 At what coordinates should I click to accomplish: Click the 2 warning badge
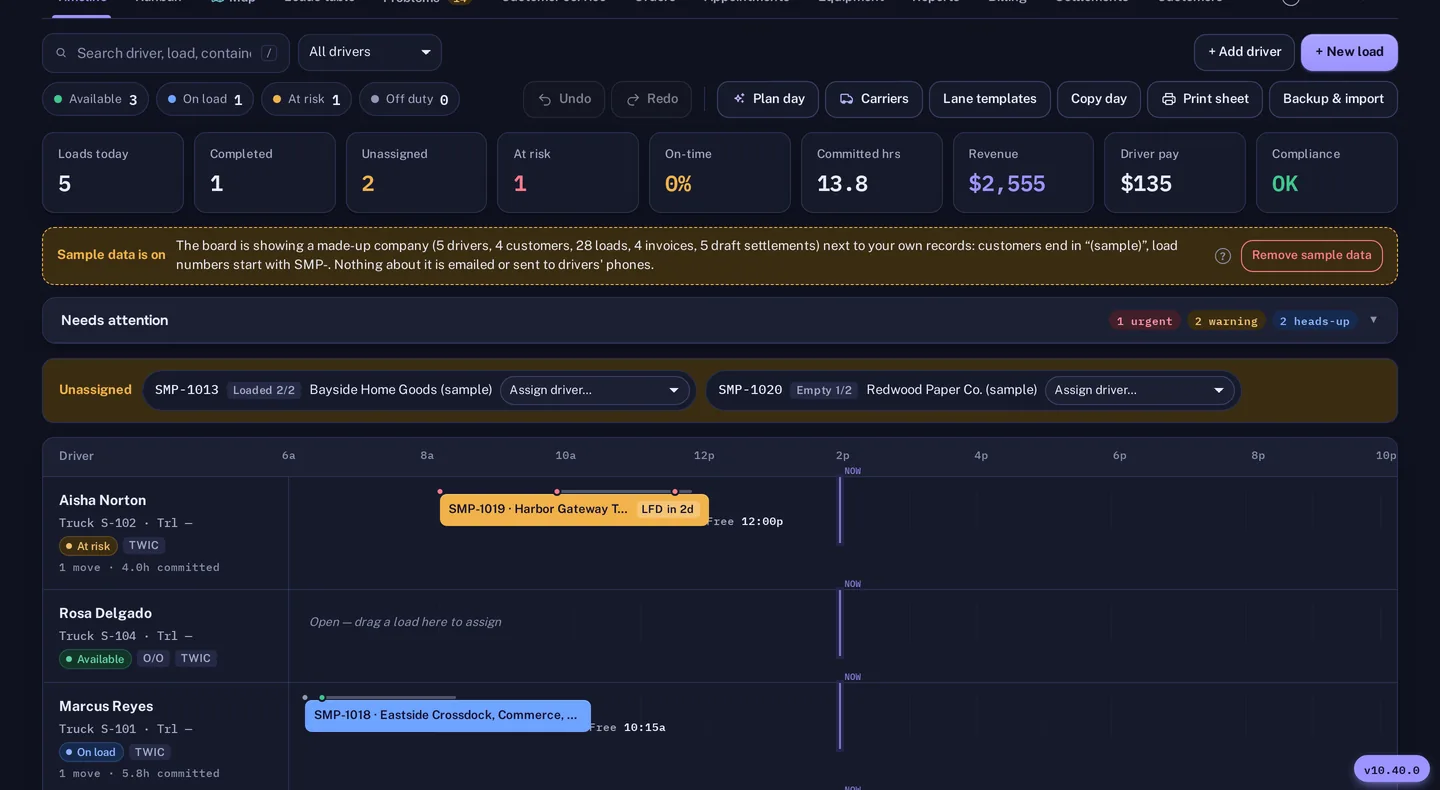pyautogui.click(x=1226, y=321)
